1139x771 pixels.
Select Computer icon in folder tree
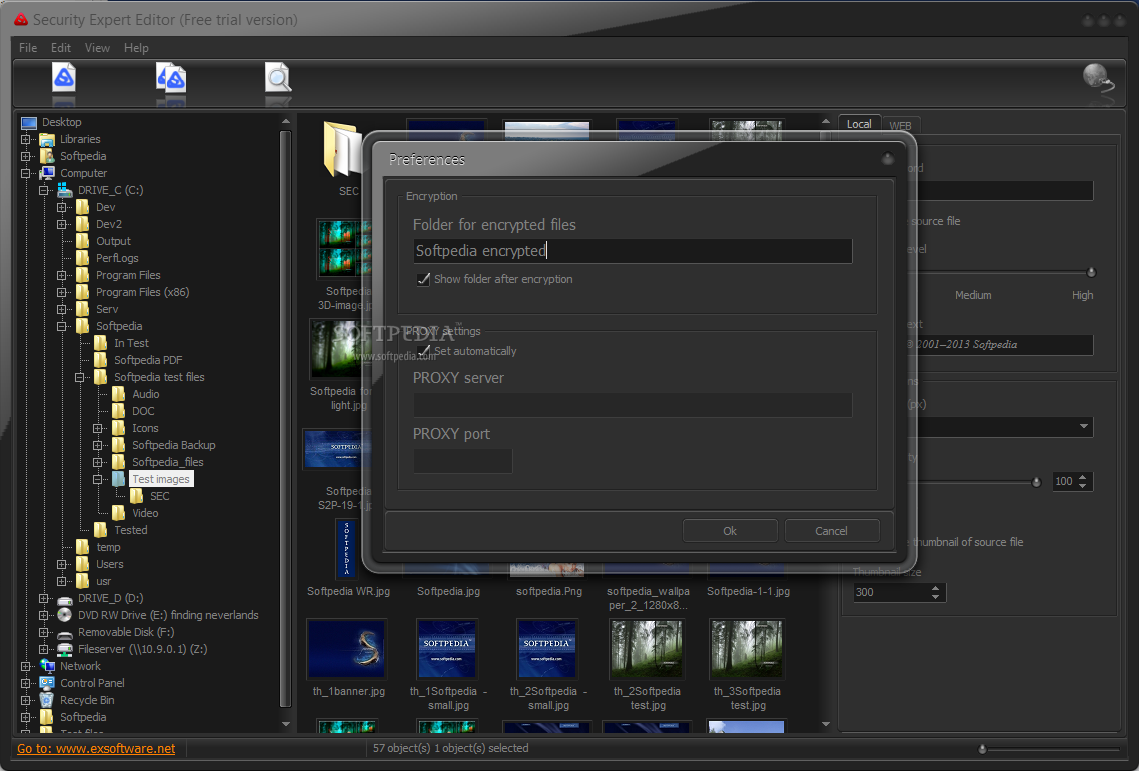point(47,173)
